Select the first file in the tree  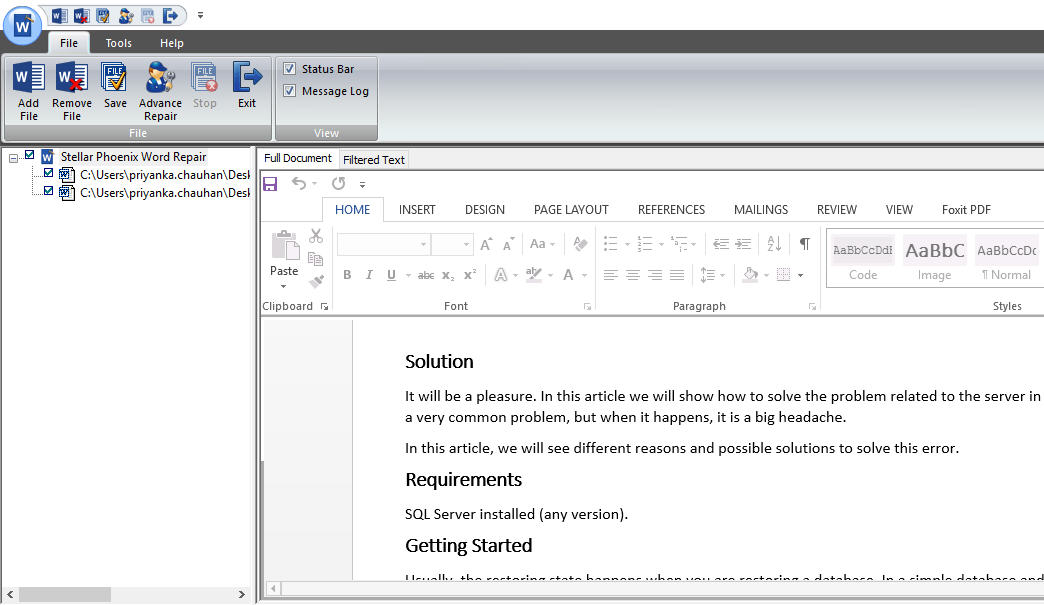click(x=164, y=175)
